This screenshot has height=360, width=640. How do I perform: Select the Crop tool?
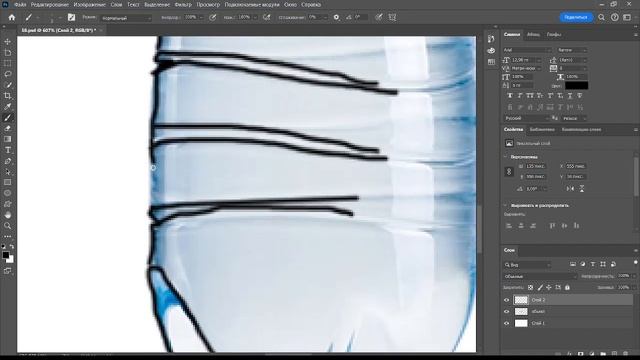coord(7,96)
